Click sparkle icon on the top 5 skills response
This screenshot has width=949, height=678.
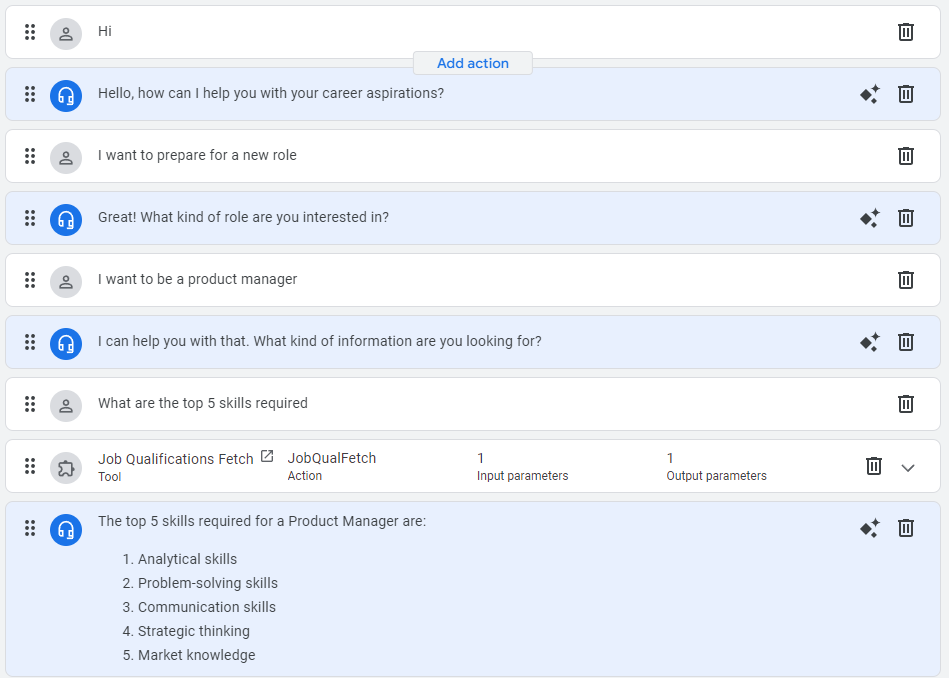(x=870, y=528)
